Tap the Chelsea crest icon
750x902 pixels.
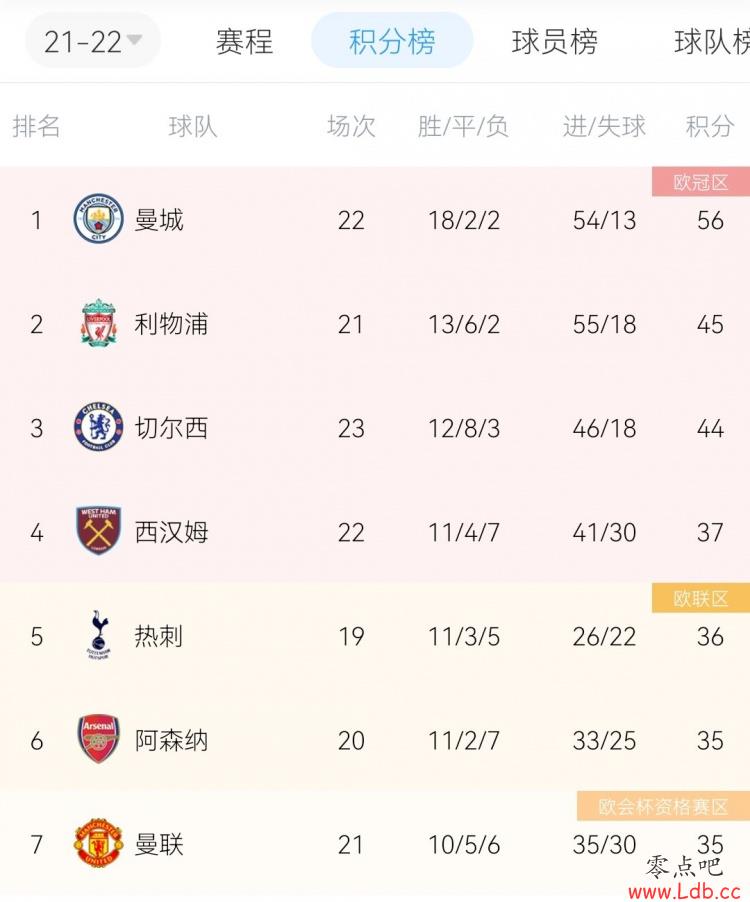pyautogui.click(x=98, y=427)
